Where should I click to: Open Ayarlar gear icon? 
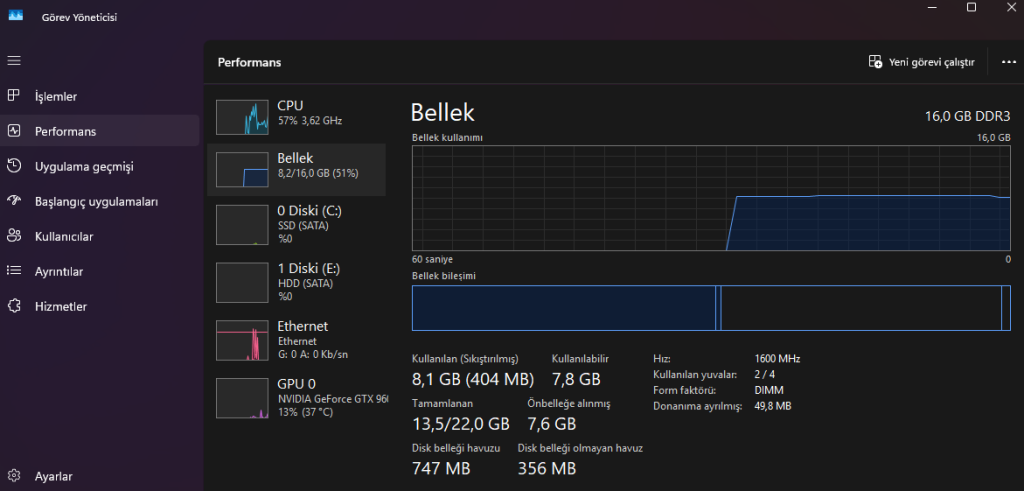14,476
